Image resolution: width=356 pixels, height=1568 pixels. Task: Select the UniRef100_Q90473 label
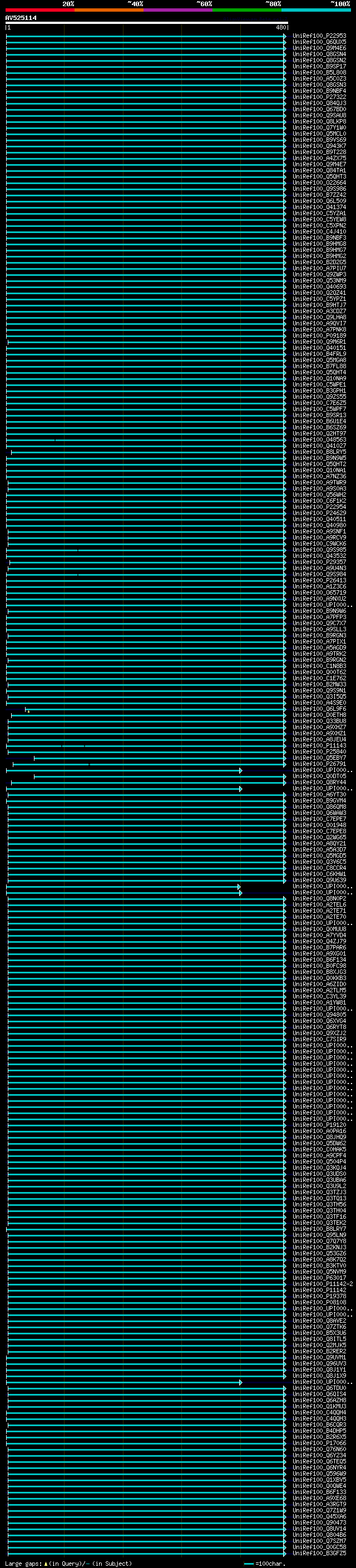tap(319, 1522)
